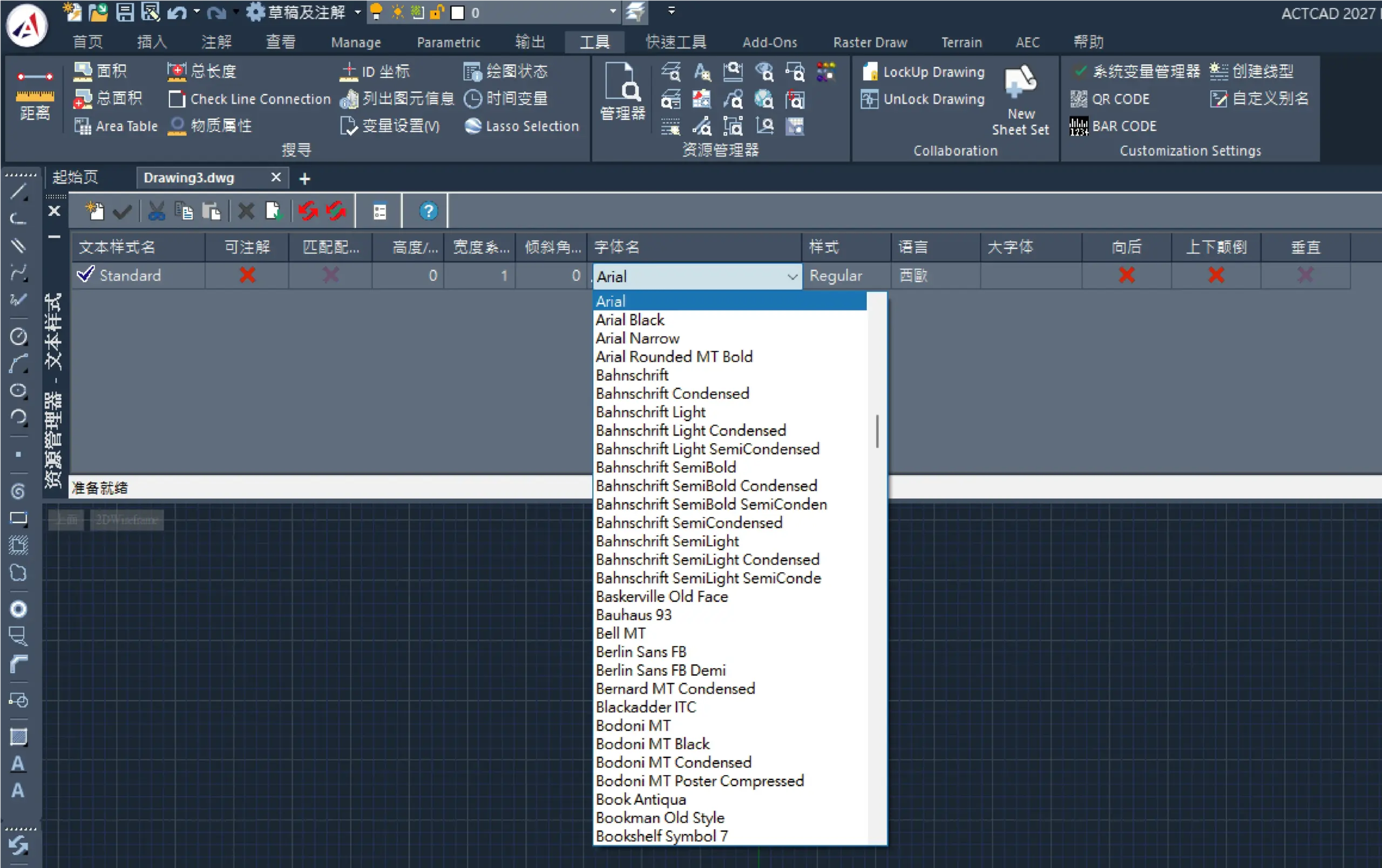Select the 距离 distance measuring tool
The width and height of the screenshot is (1382, 868).
pos(35,97)
